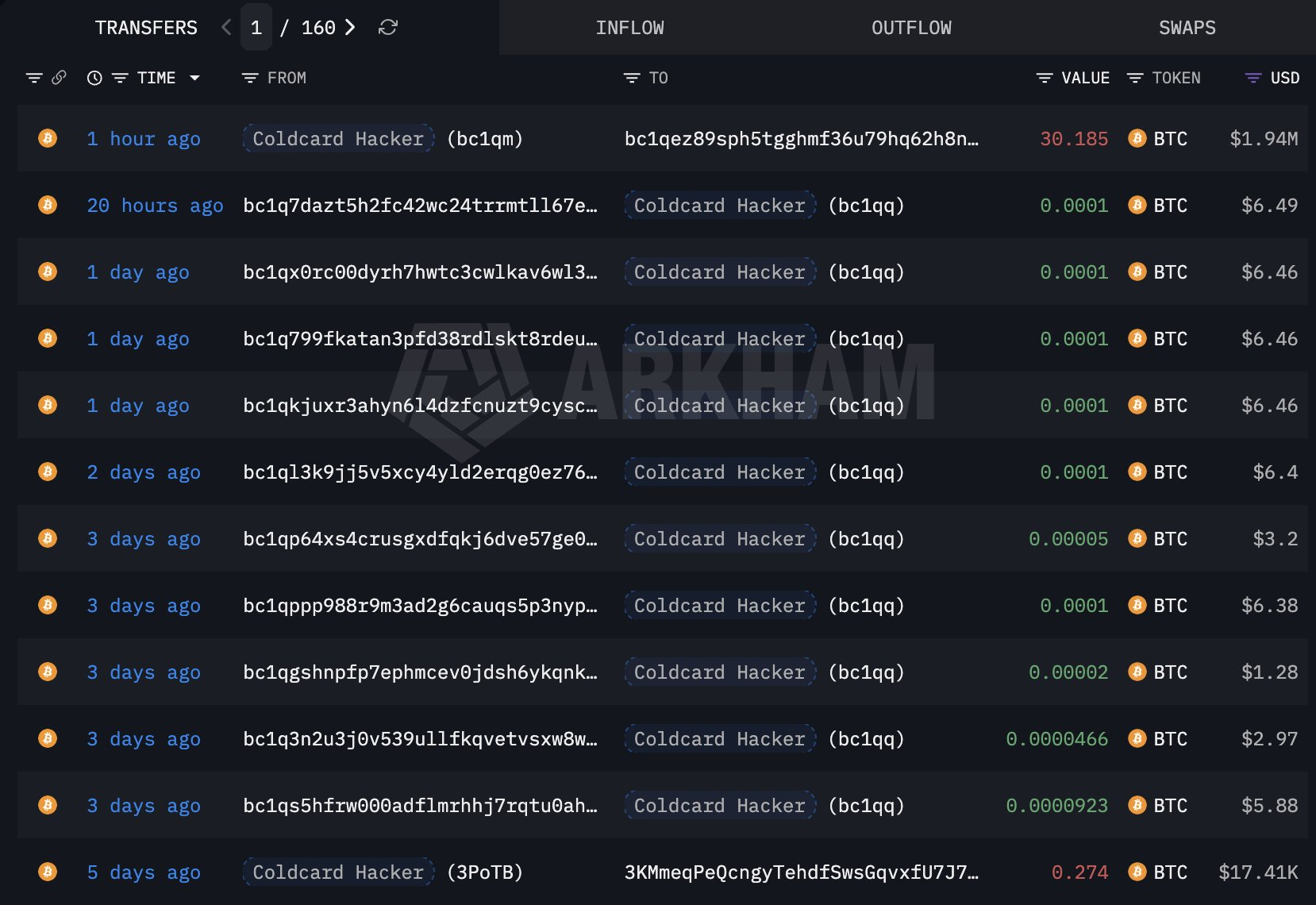Go to next transfers page arrow
The height and width of the screenshot is (905, 1316).
[350, 28]
